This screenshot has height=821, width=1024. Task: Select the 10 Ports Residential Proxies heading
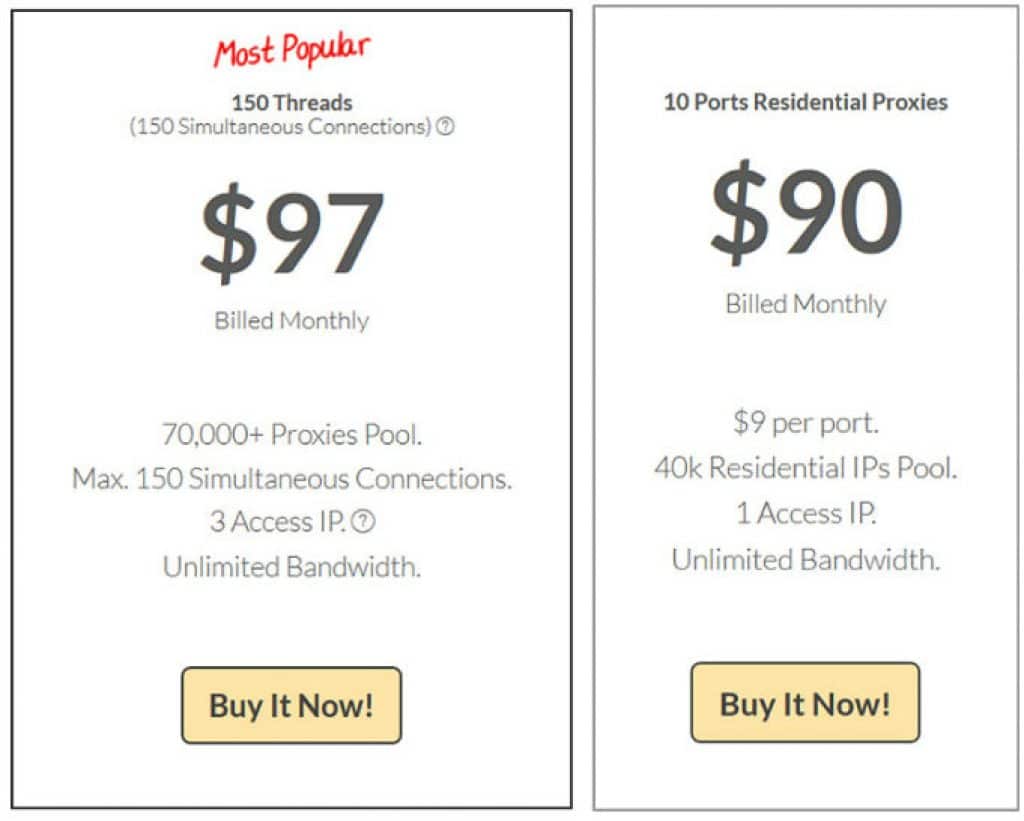[805, 102]
